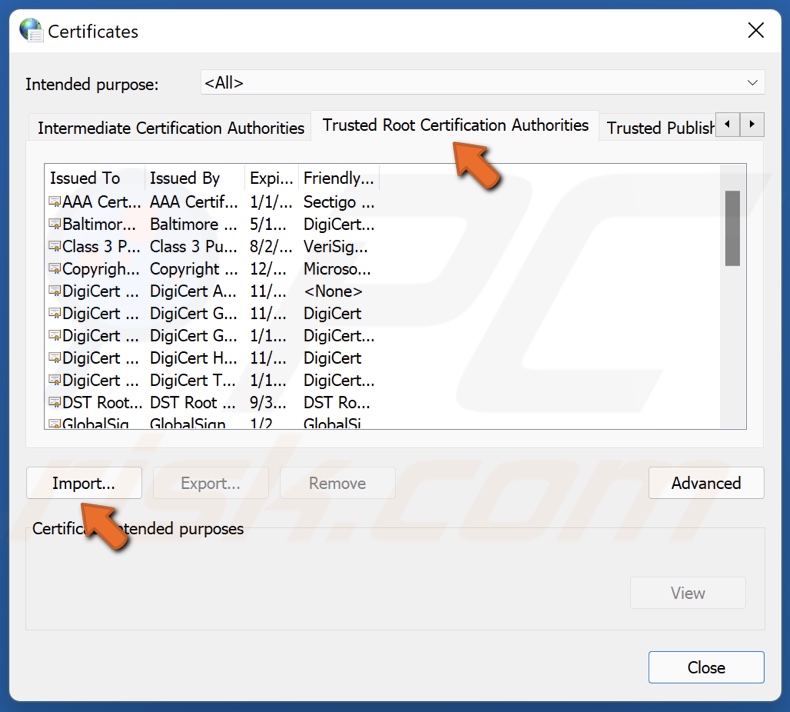Viewport: 790px width, 712px height.
Task: Click the DST Root... certificate icon
Action: (54, 402)
